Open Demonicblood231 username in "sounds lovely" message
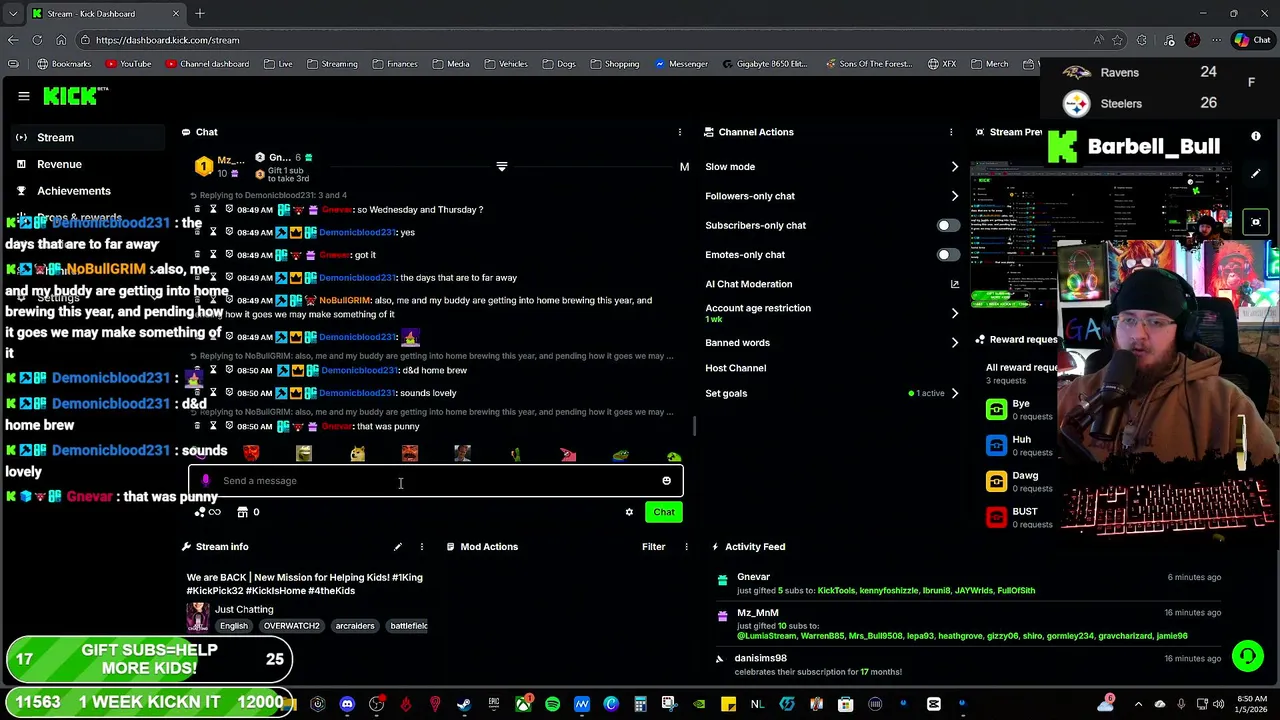The image size is (1280, 720). coord(358,393)
